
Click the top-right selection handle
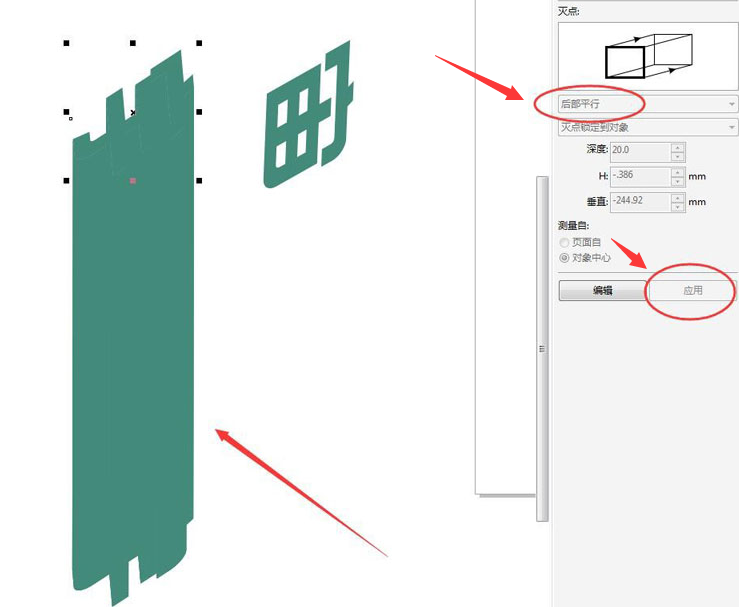point(199,43)
